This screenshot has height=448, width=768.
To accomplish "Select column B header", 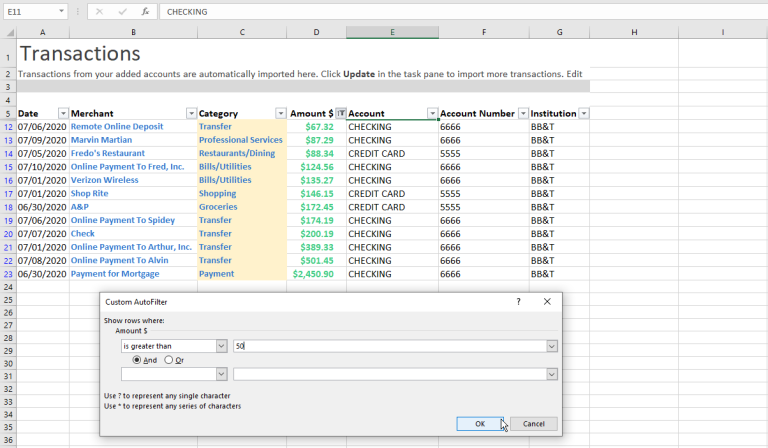I will (133, 32).
